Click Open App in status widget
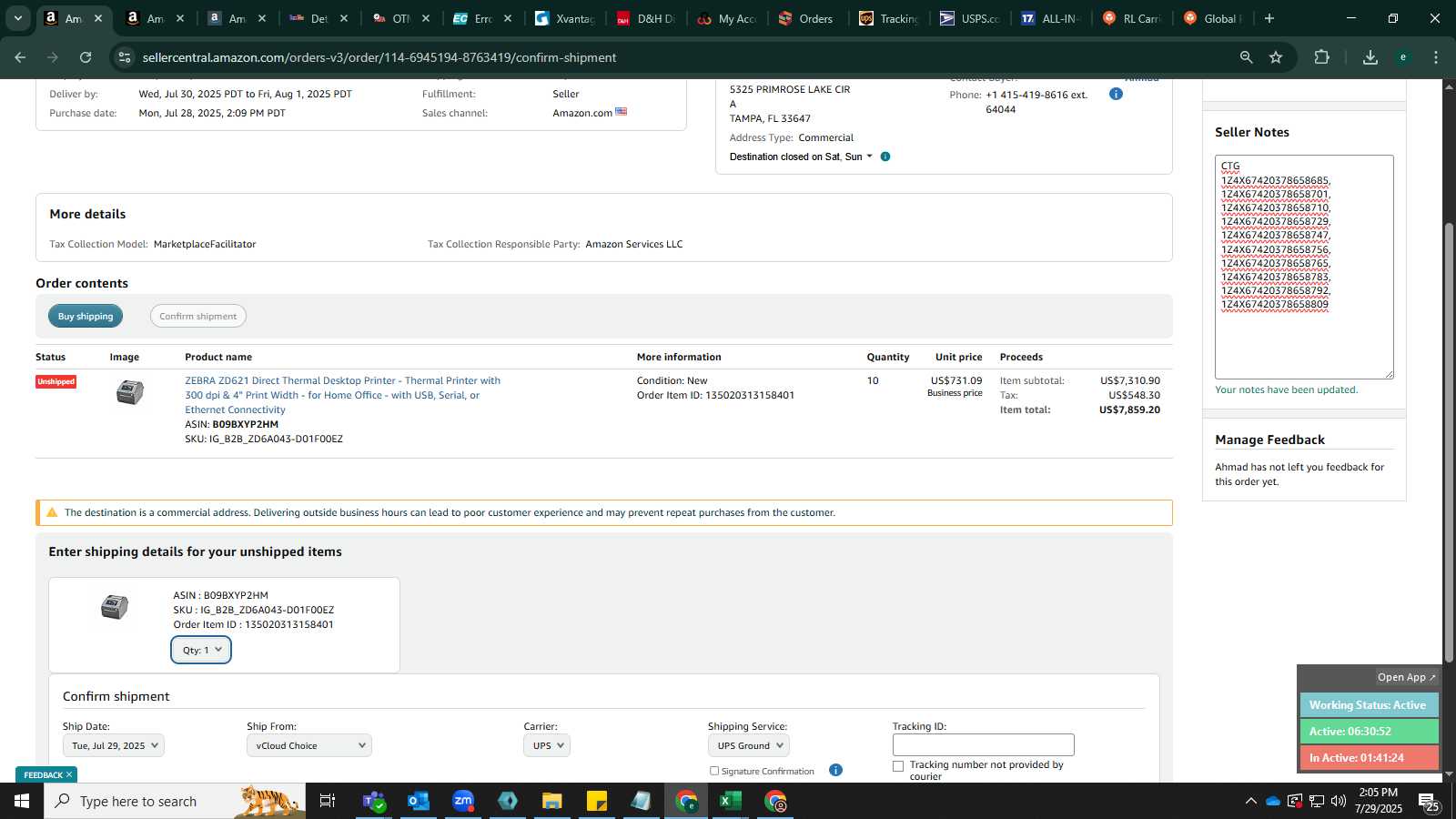Viewport: 1456px width, 819px height. coord(1406,677)
